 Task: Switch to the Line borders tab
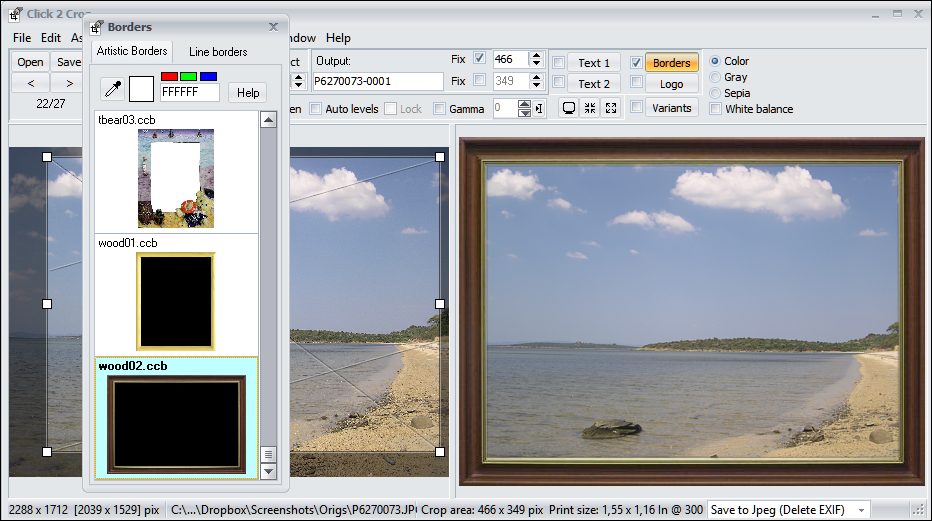[x=218, y=52]
